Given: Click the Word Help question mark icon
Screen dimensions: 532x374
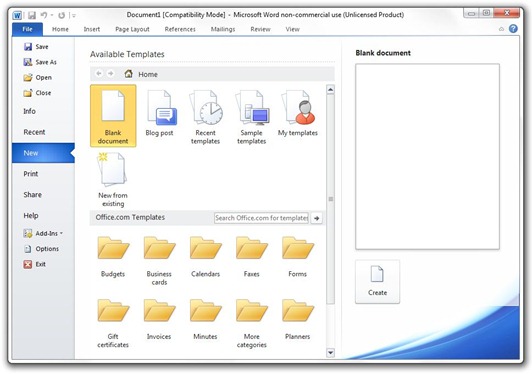Looking at the screenshot, I should click(x=513, y=29).
